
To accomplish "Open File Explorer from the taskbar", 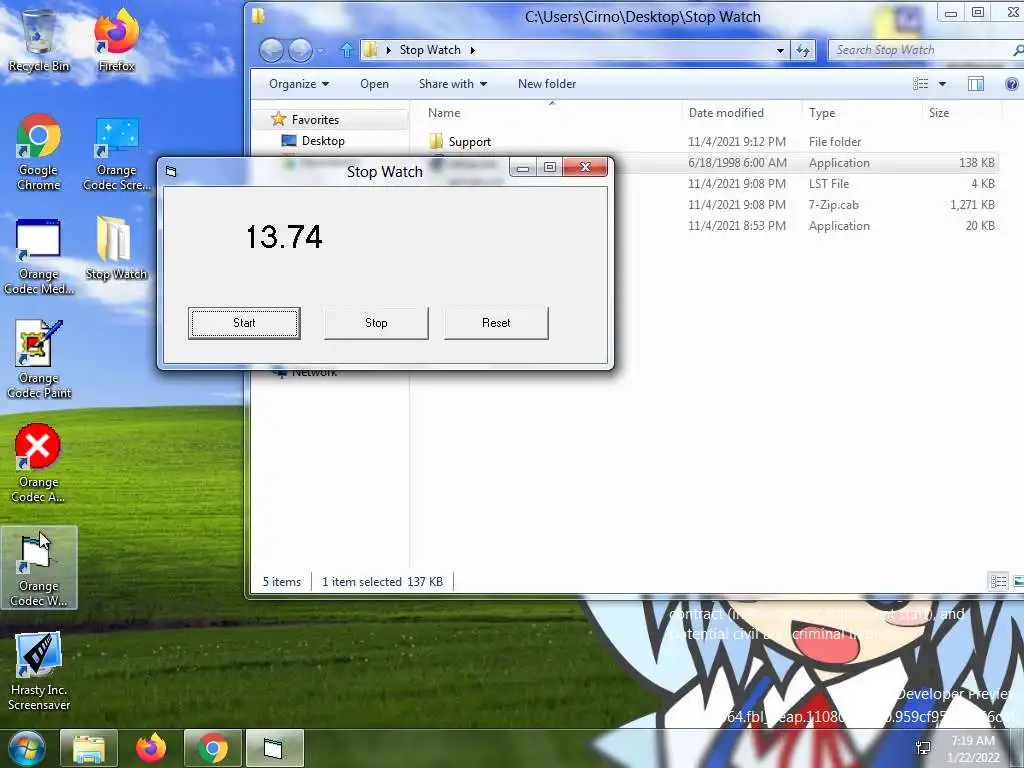I will point(89,748).
